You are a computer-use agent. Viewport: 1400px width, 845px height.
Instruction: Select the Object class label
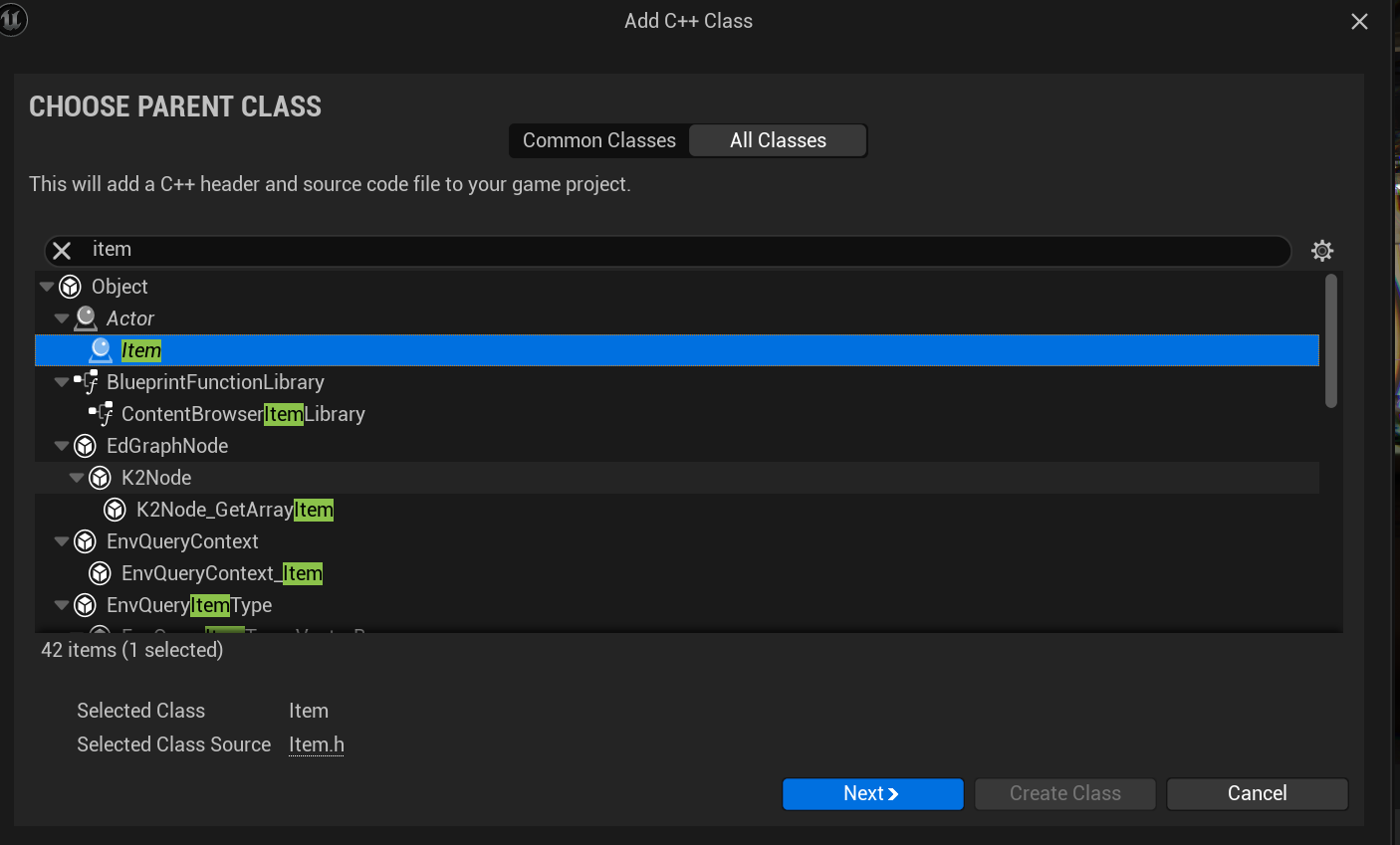pyautogui.click(x=119, y=287)
